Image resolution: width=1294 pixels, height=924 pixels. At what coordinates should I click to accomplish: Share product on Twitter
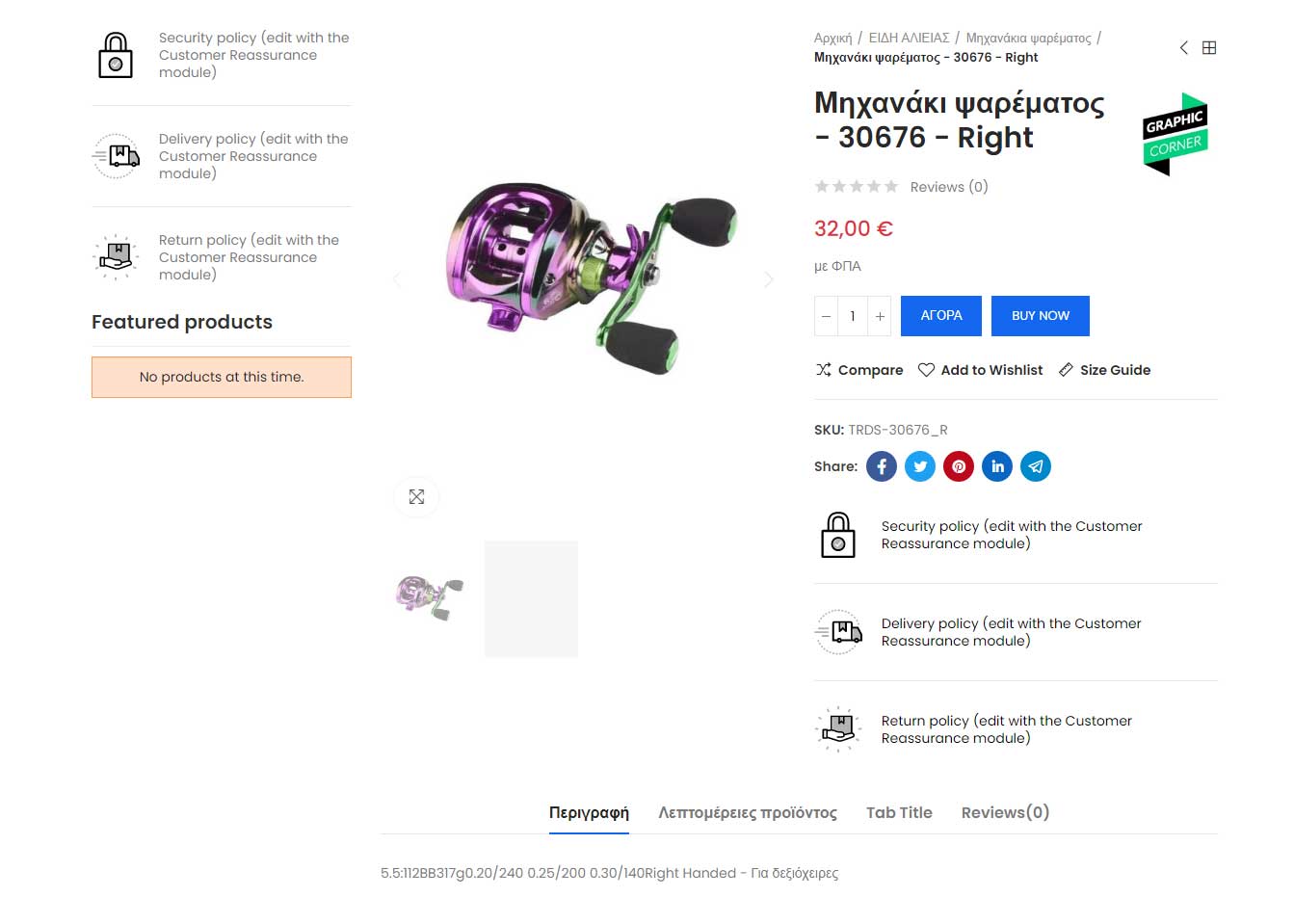click(920, 466)
